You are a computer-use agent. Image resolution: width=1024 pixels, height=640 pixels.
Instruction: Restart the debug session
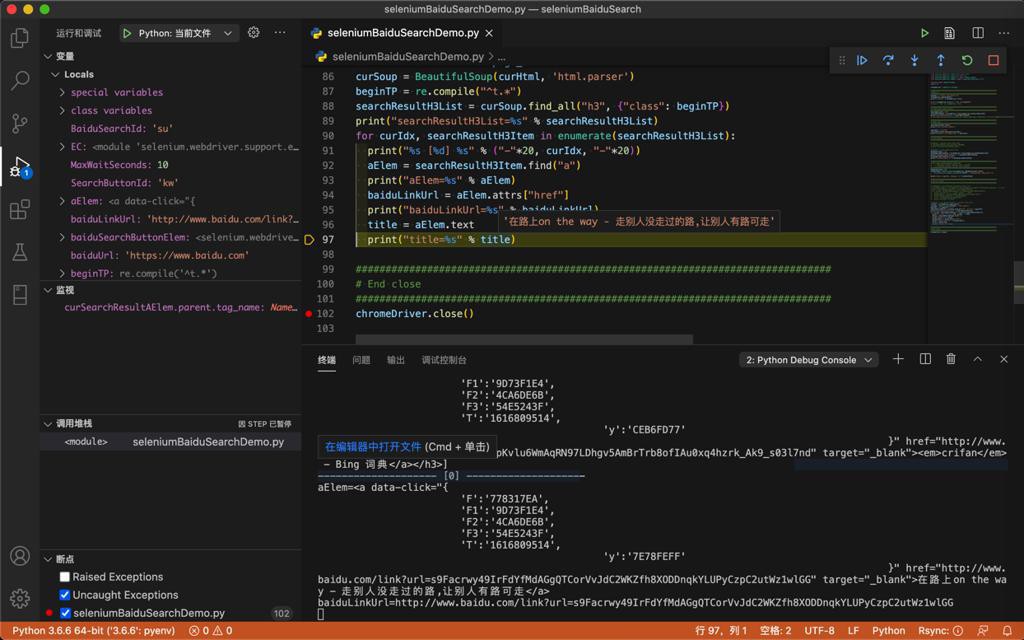[x=967, y=60]
